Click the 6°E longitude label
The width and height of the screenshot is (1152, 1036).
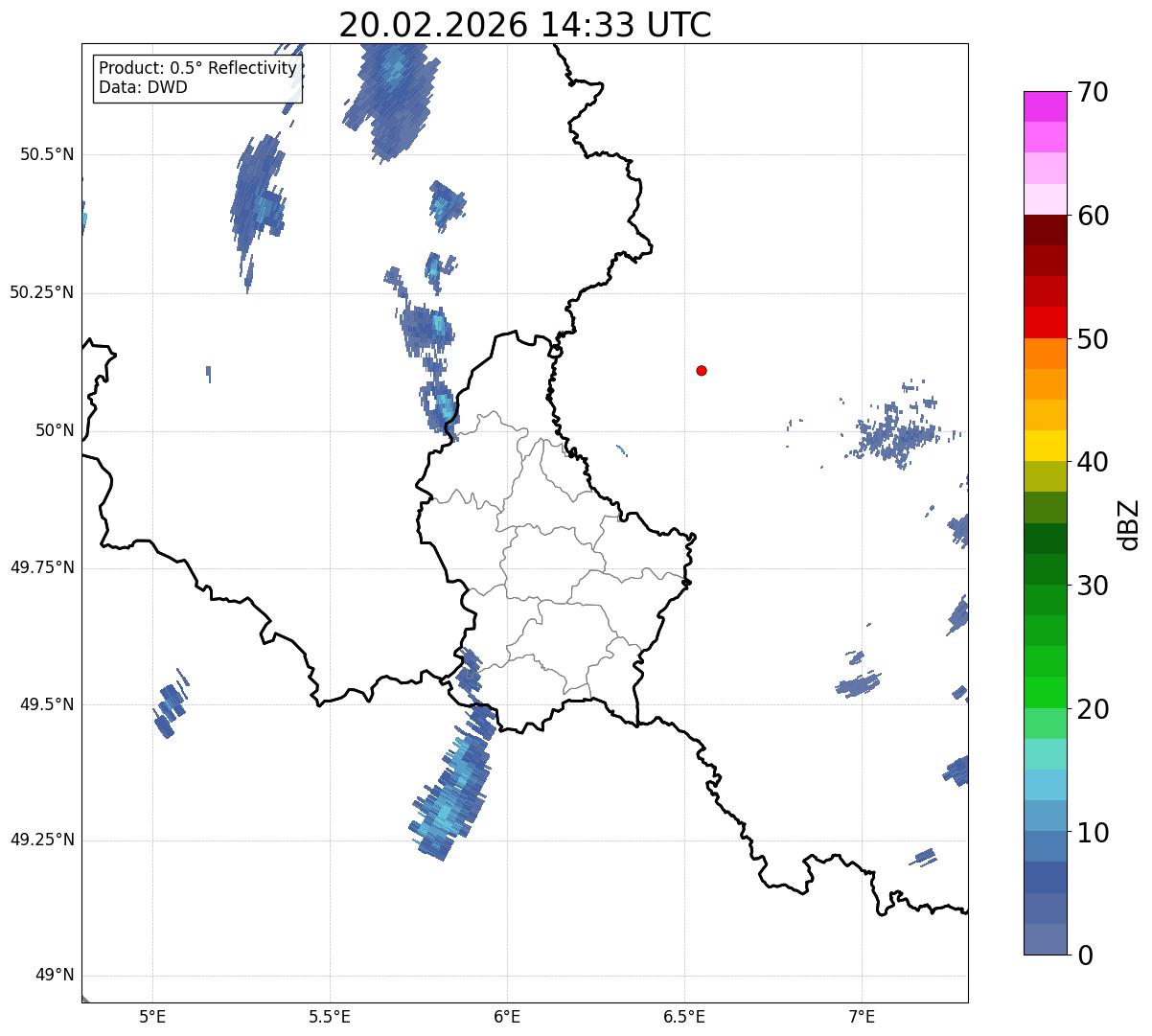pyautogui.click(x=507, y=1016)
